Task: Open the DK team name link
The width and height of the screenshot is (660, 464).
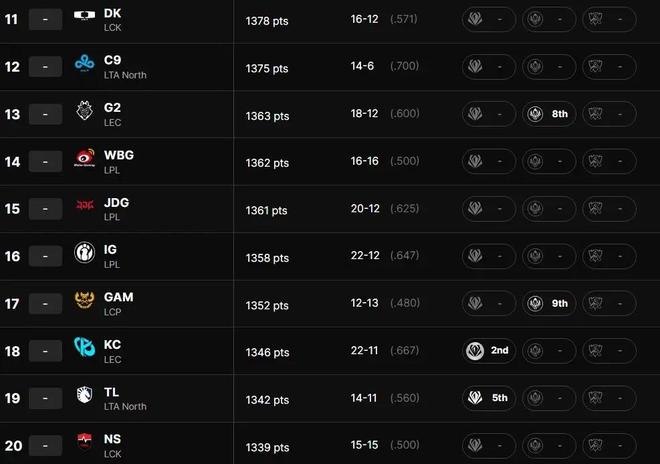Action: 112,13
